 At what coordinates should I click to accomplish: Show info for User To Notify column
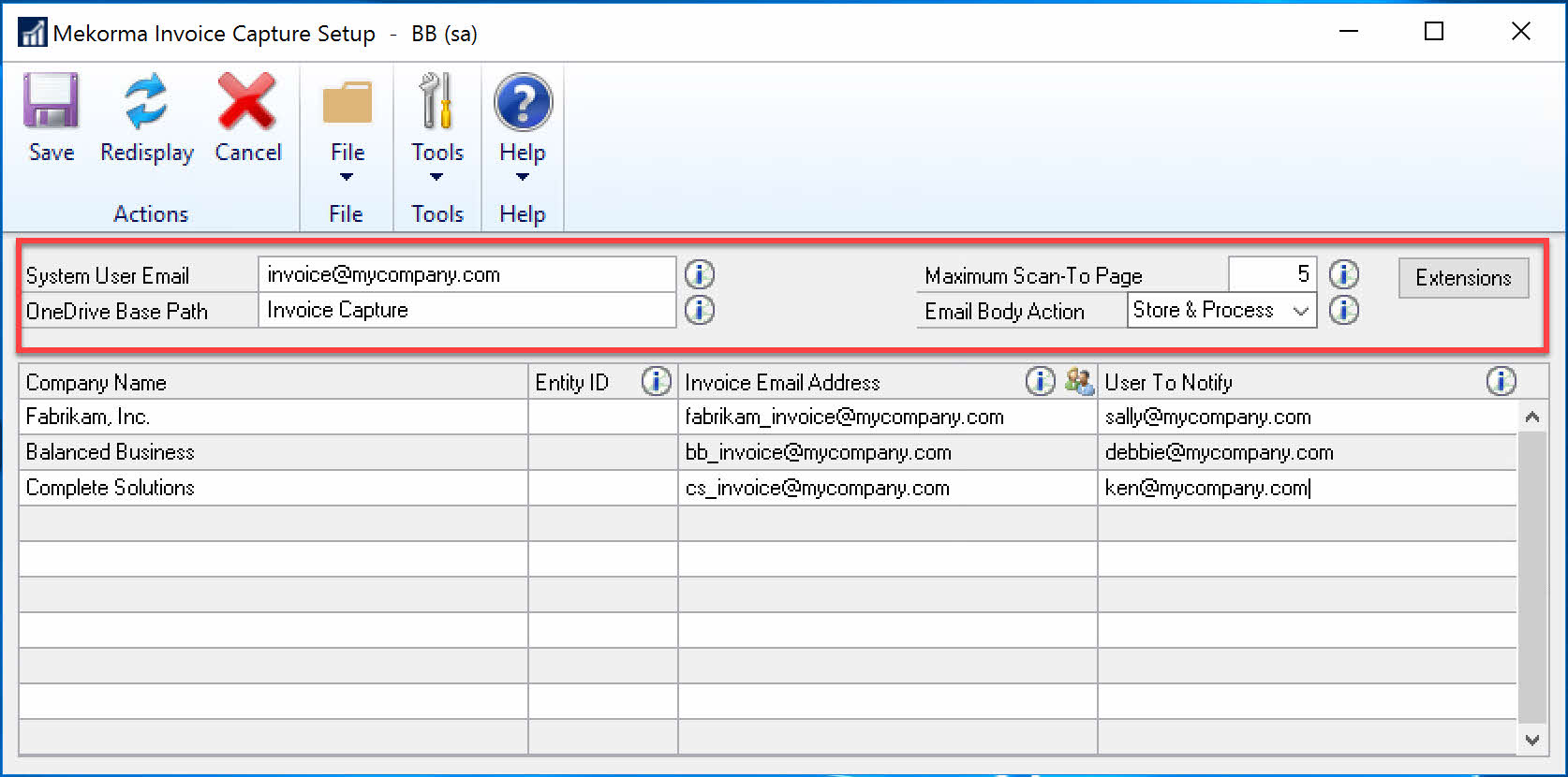[1501, 381]
